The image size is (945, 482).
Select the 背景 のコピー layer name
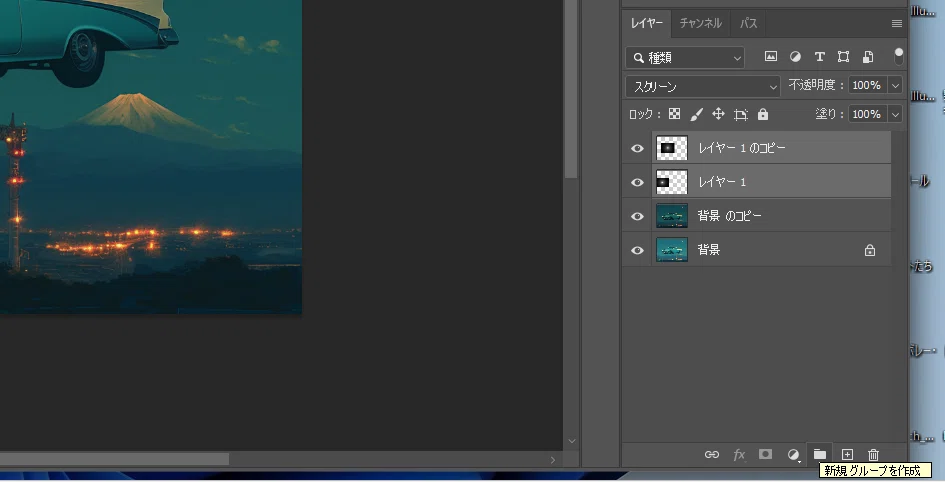[730, 216]
